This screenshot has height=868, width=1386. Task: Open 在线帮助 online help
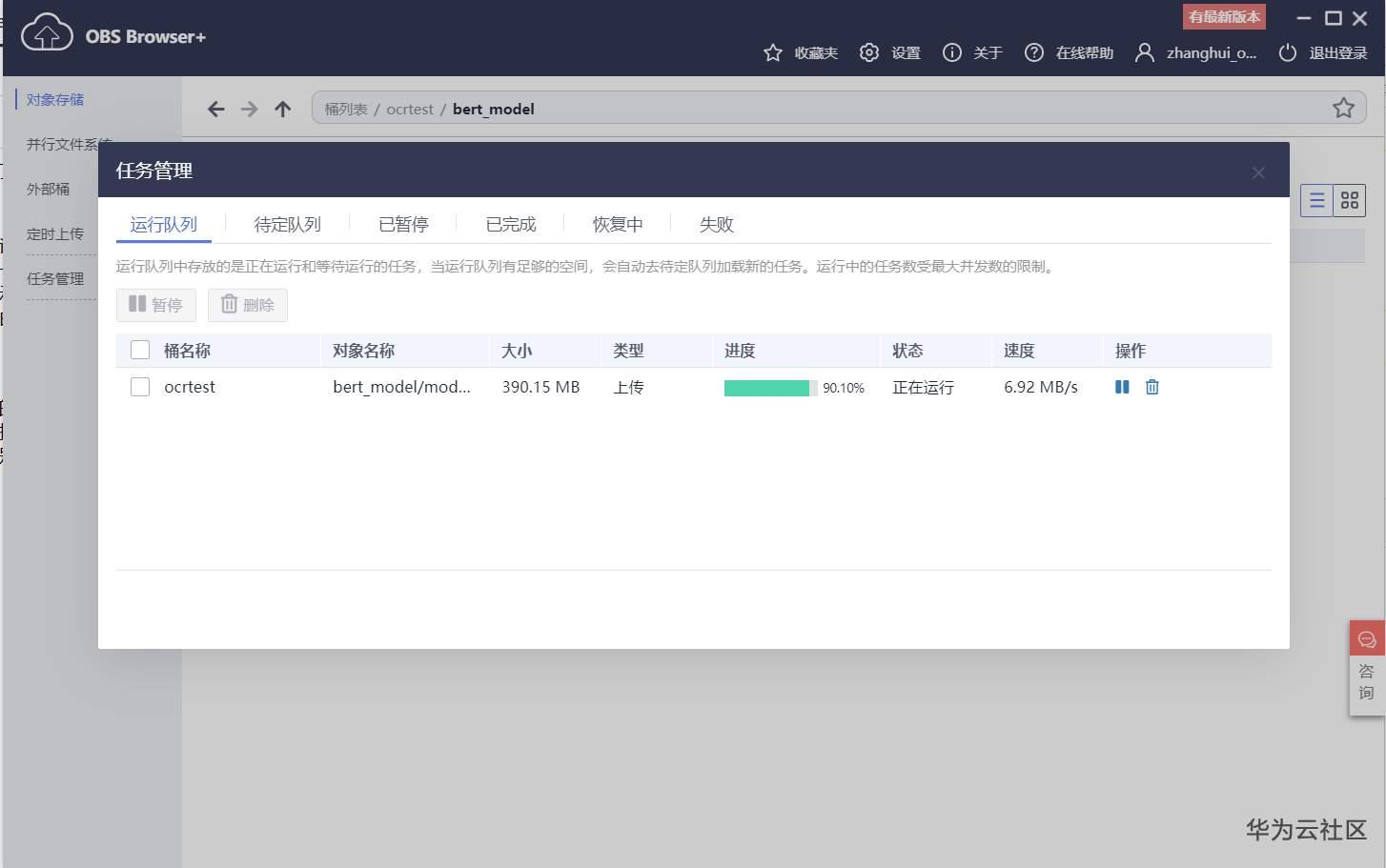tap(1069, 52)
